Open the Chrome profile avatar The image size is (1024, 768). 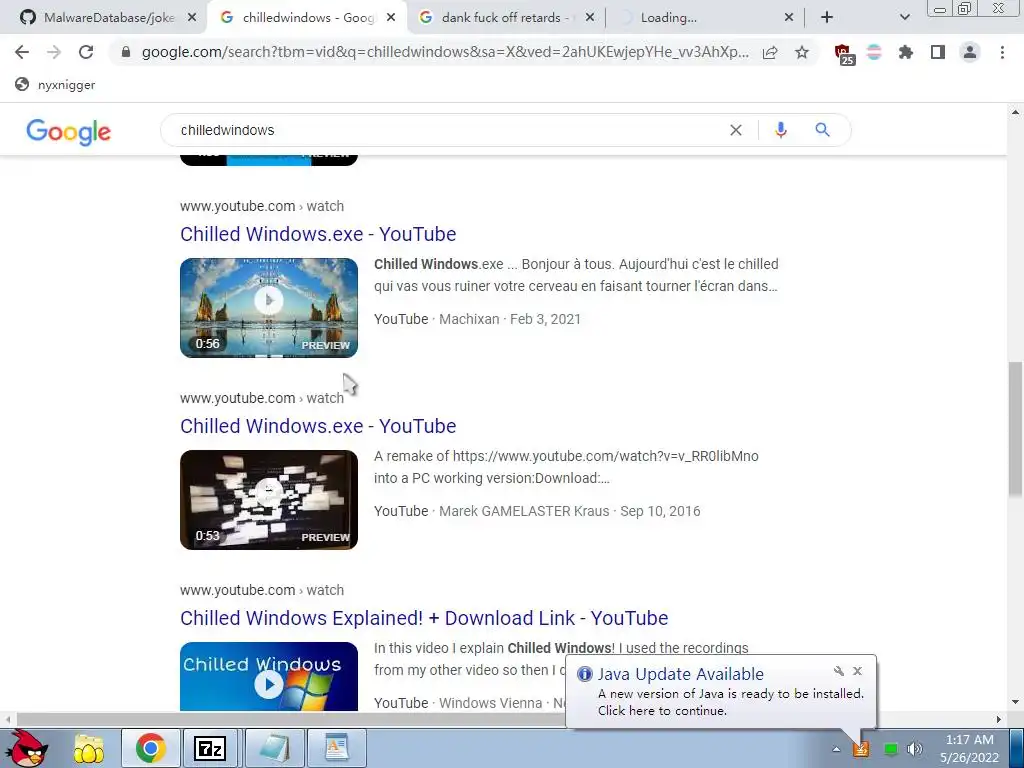tap(970, 52)
